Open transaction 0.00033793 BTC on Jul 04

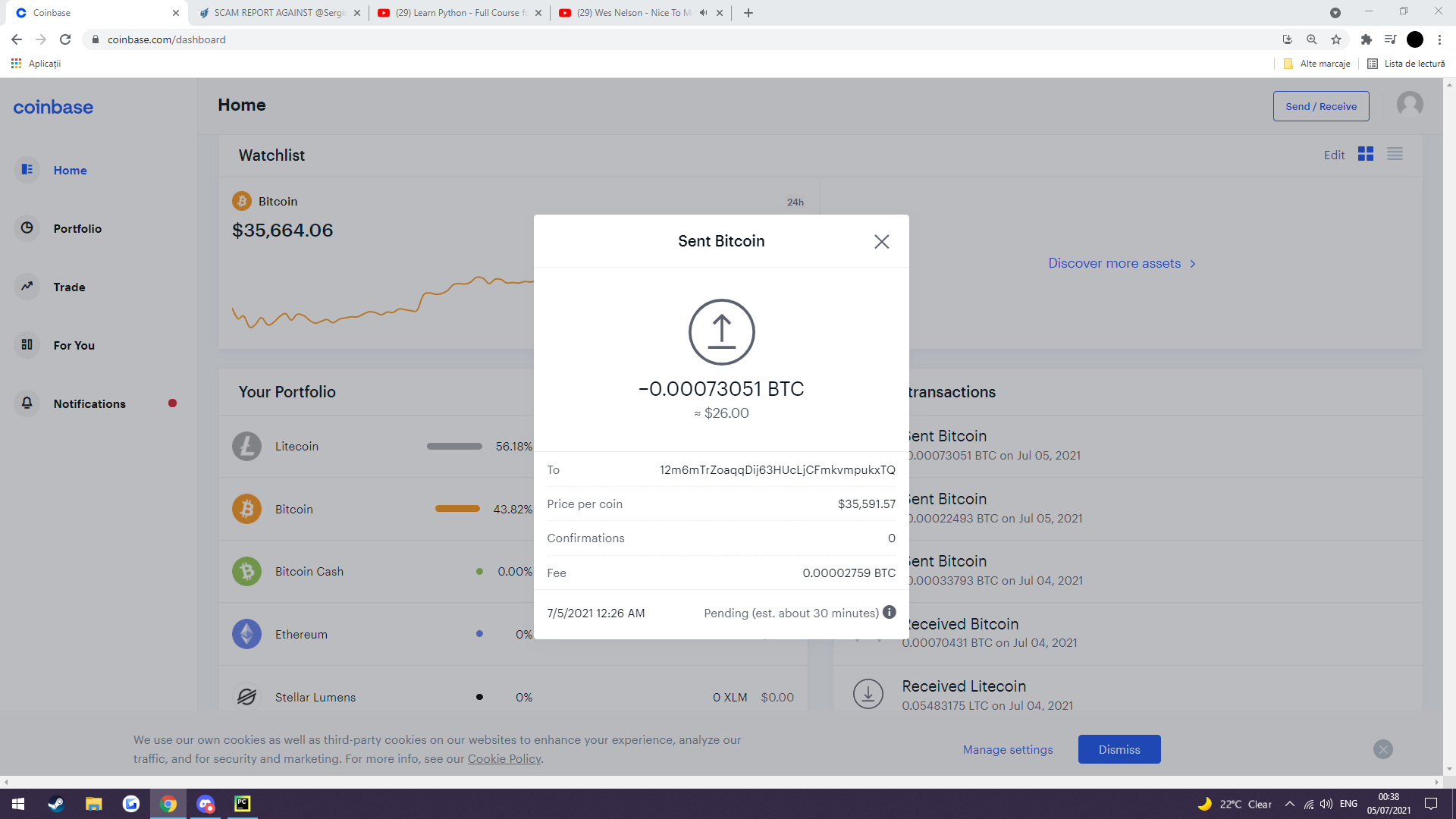coord(1166,570)
